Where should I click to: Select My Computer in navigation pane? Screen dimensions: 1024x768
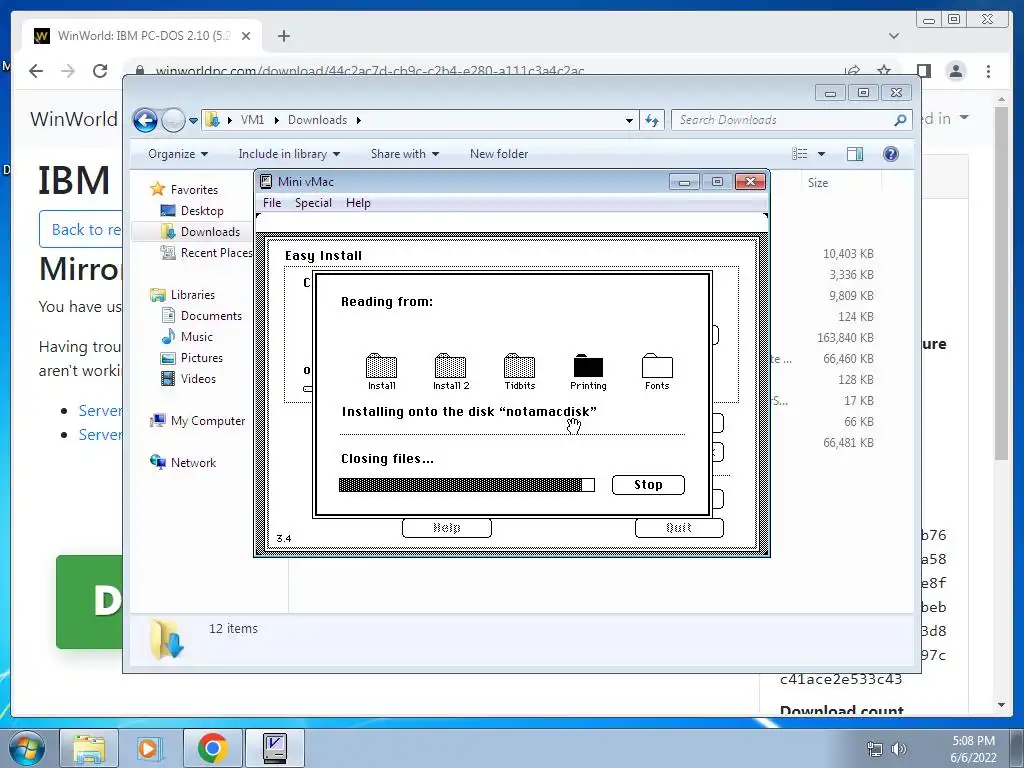pos(208,421)
